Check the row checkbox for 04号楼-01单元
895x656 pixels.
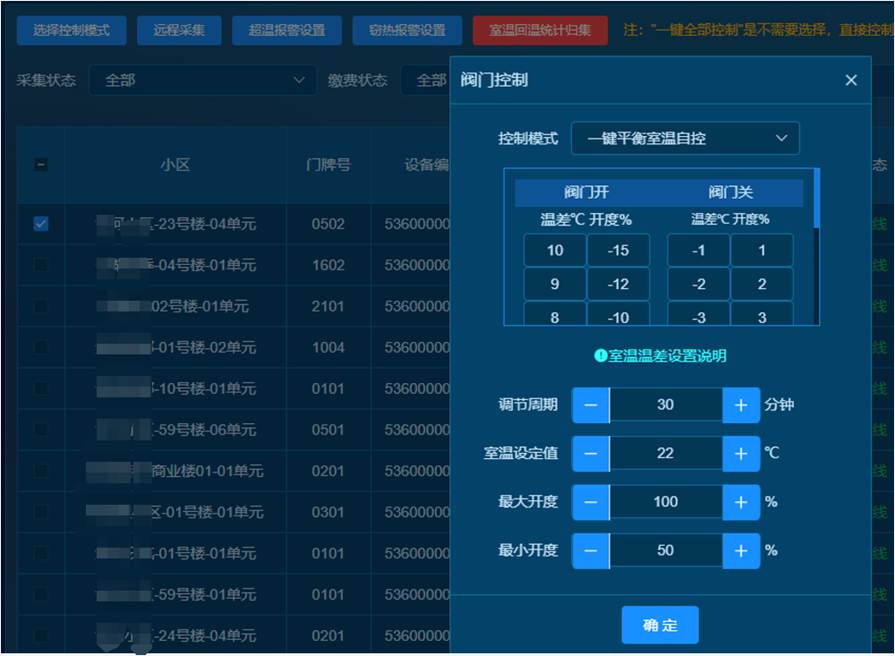coord(41,265)
